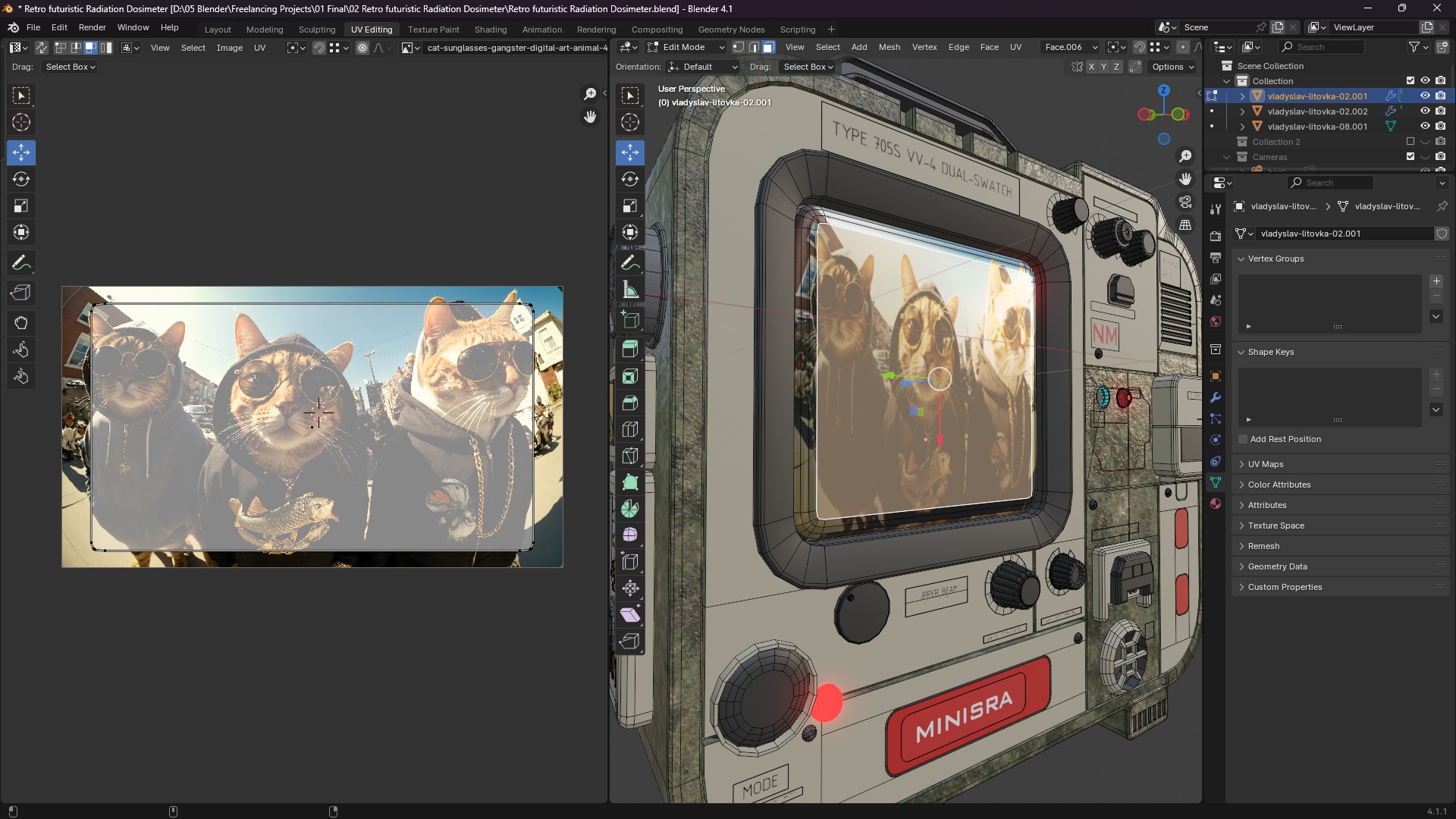Select the Inset Faces tool
This screenshot has height=819, width=1456.
[x=630, y=376]
